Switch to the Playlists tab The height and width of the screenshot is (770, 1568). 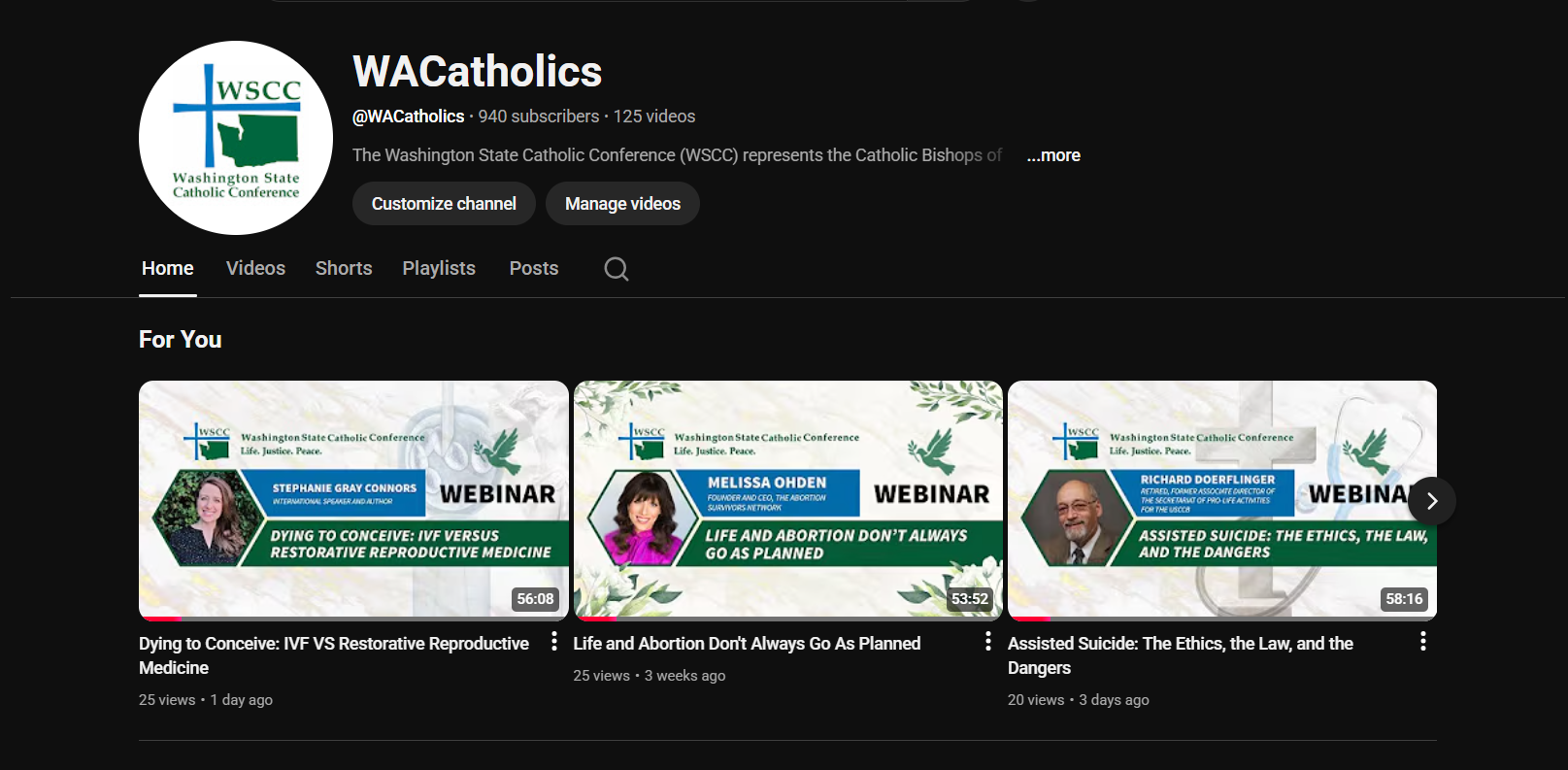pyautogui.click(x=439, y=269)
